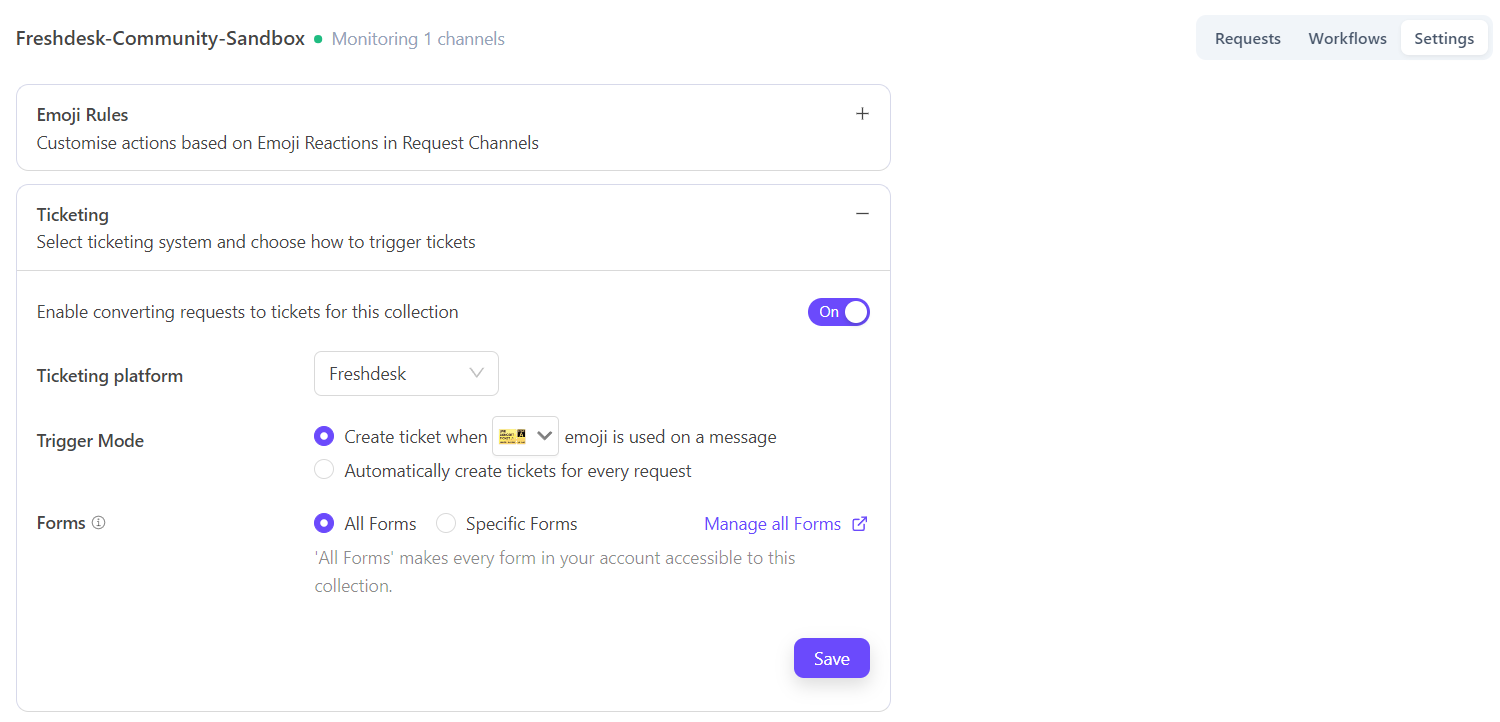Click the Freshdesk-Community-Sandbox collection title
Viewport: 1500px width, 722px height.
click(160, 39)
